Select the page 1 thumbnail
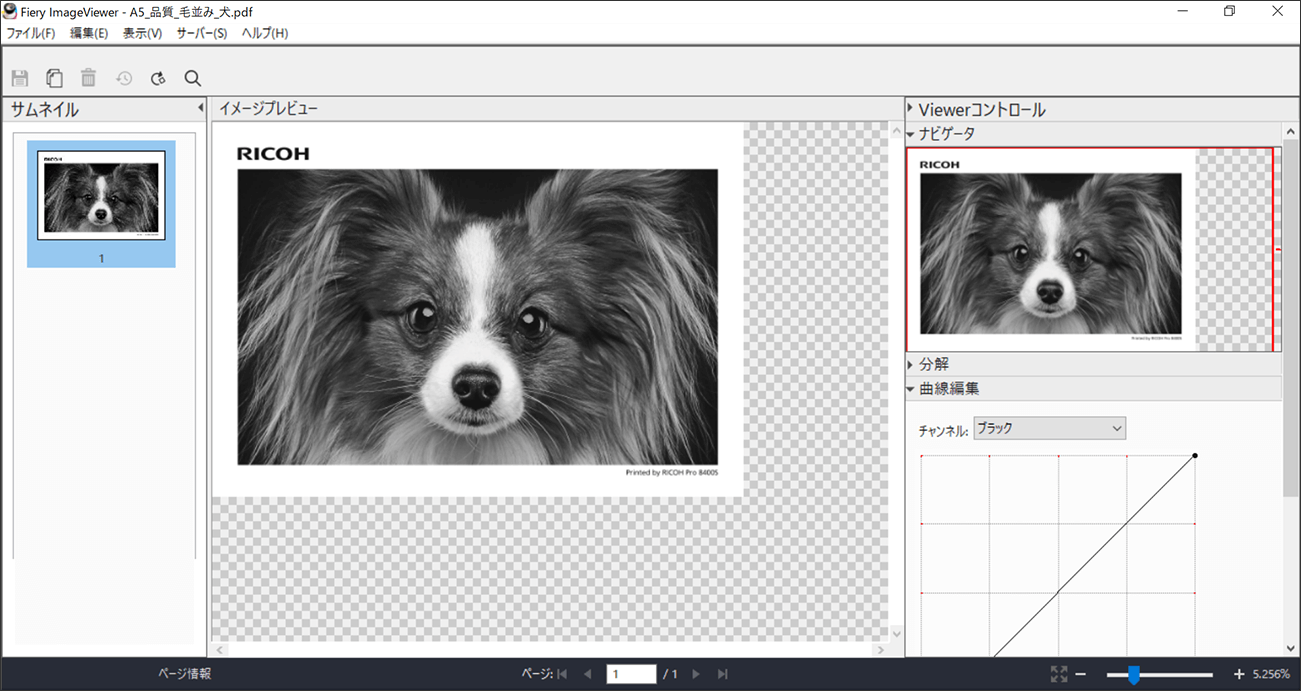The width and height of the screenshot is (1301, 691). [x=101, y=203]
